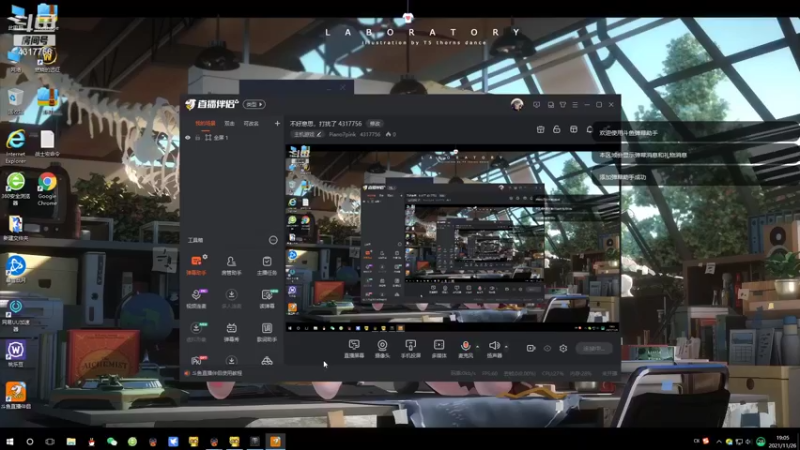Open File Explorer on the taskbar
Image resolution: width=800 pixels, height=450 pixels.
[71, 441]
